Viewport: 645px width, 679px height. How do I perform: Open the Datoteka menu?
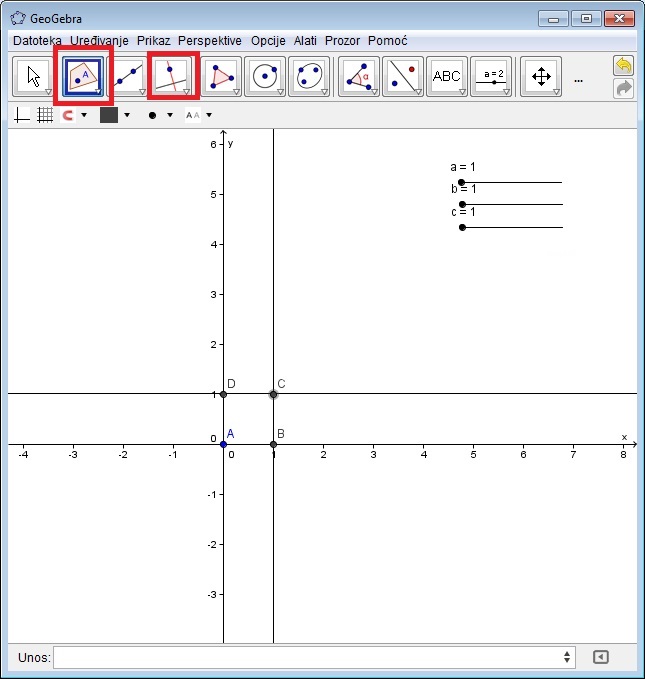coord(37,41)
